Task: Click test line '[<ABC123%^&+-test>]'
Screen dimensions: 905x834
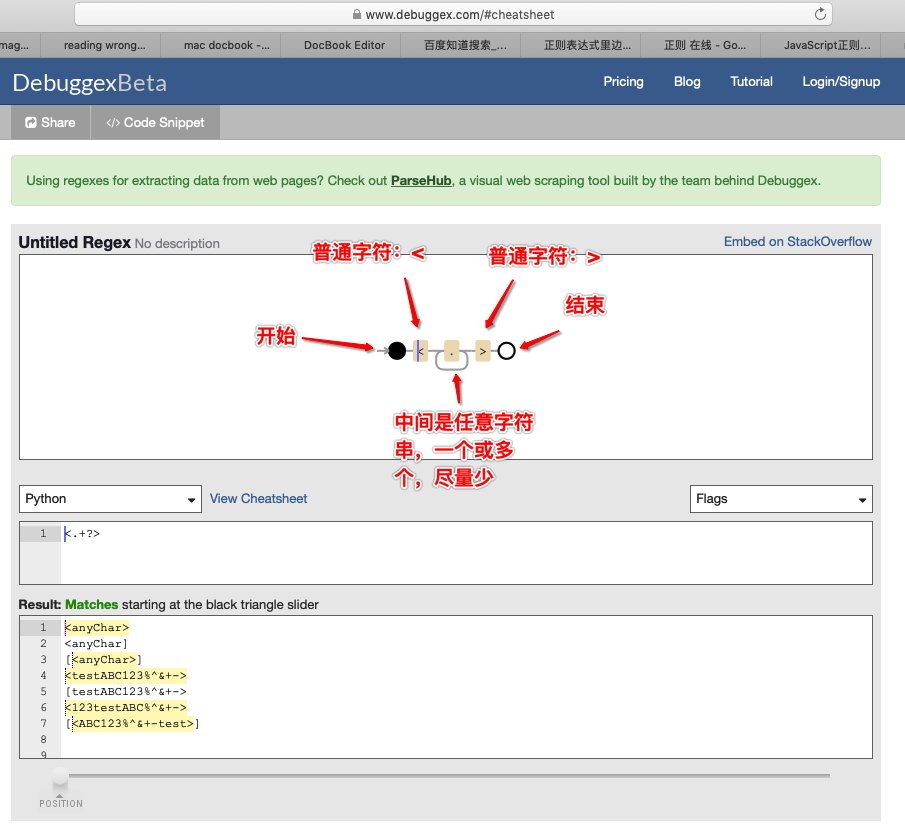Action: point(132,724)
